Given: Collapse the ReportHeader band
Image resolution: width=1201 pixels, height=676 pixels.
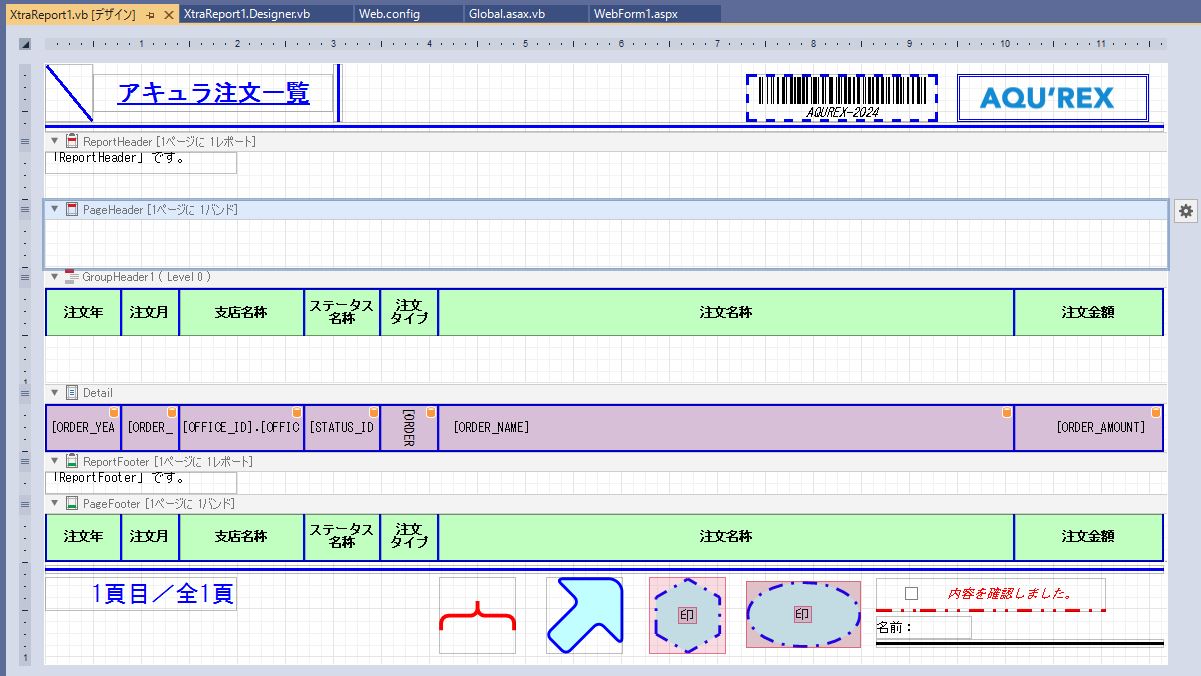Looking at the screenshot, I should point(55,142).
